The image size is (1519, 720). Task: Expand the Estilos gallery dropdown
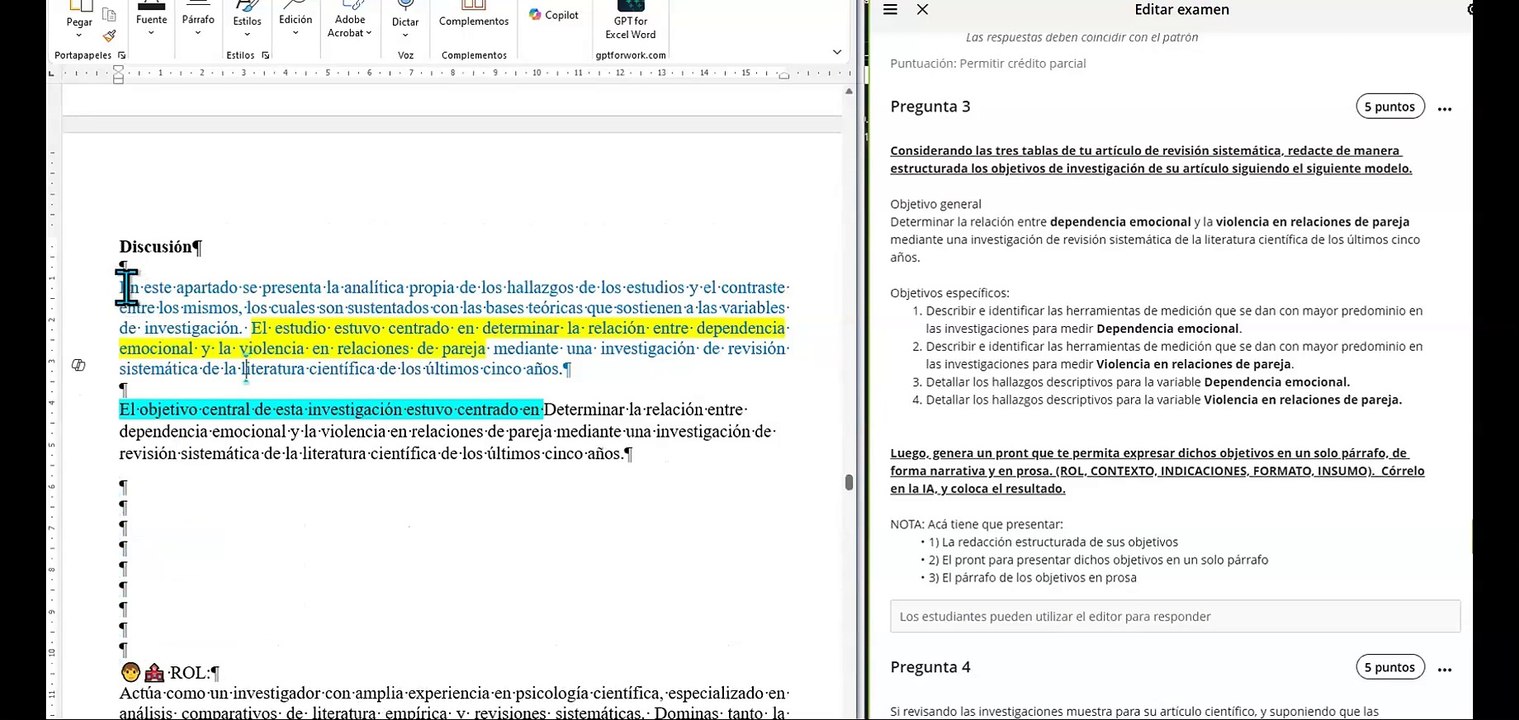click(x=247, y=34)
